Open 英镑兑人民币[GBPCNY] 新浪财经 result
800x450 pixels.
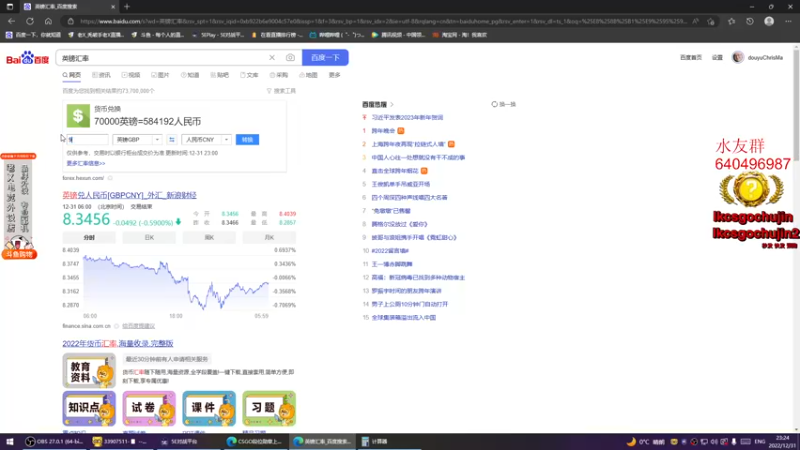129,195
